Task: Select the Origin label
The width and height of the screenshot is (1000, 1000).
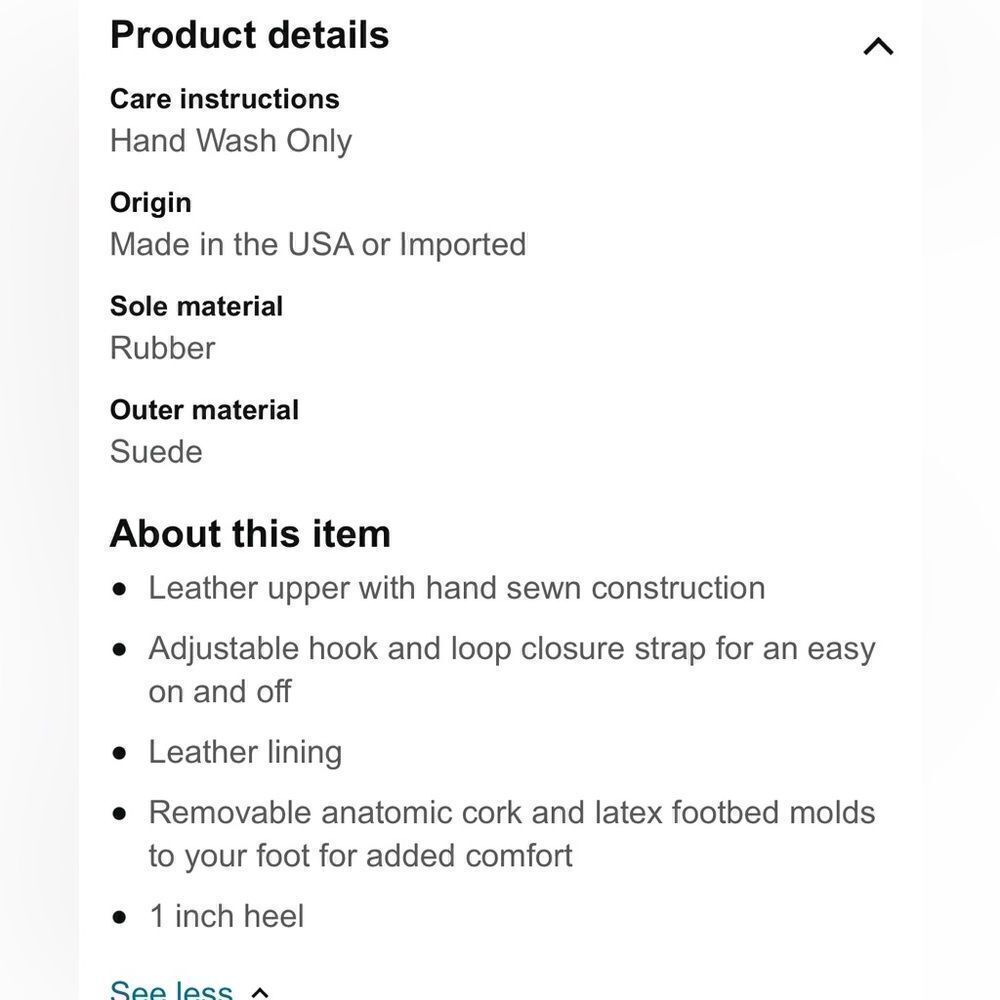Action: [150, 202]
